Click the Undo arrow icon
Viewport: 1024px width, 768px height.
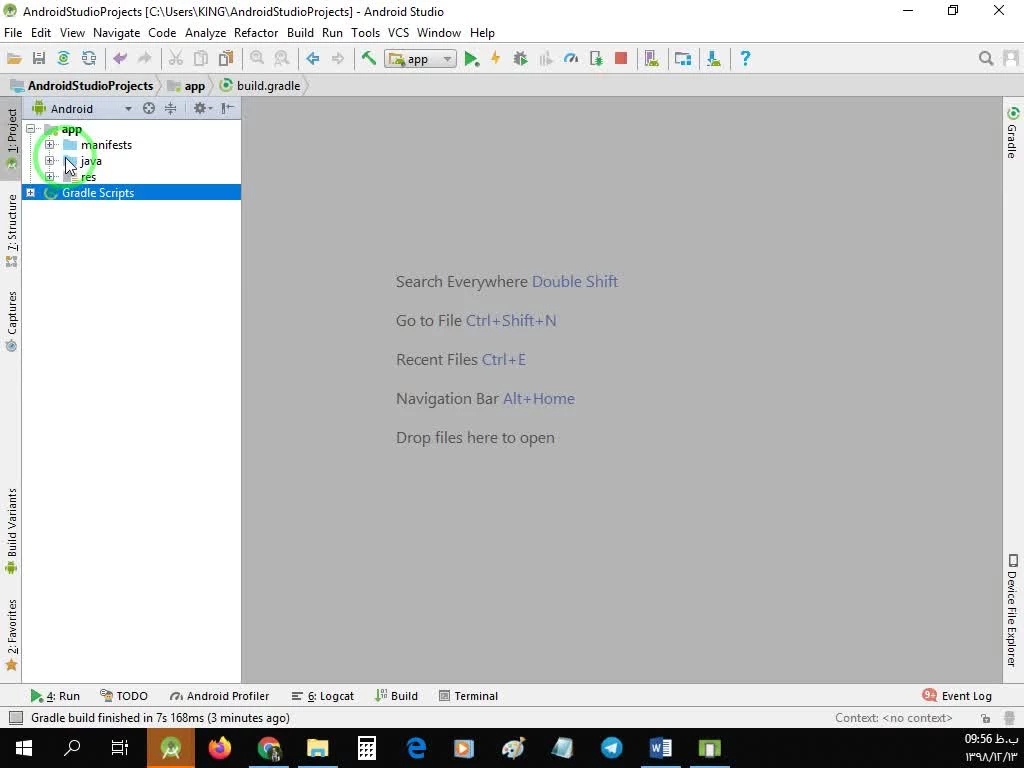click(120, 59)
